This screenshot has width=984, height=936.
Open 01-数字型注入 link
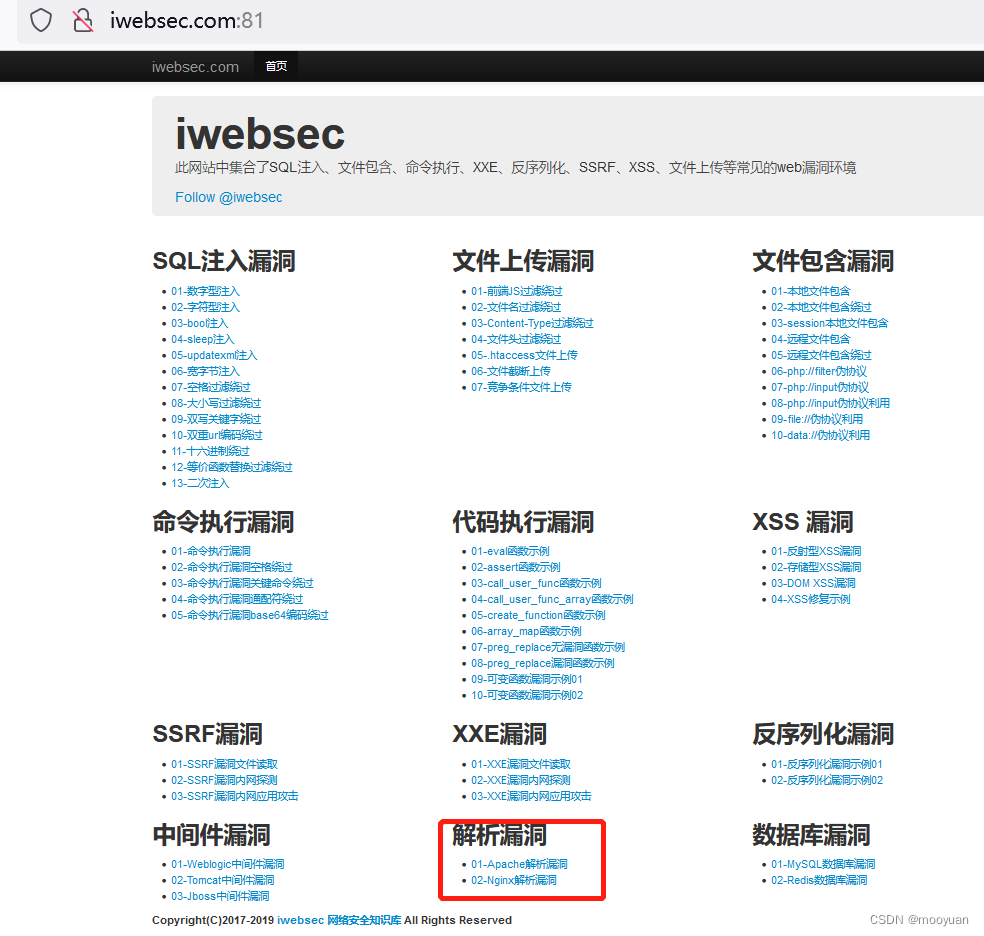(x=205, y=291)
